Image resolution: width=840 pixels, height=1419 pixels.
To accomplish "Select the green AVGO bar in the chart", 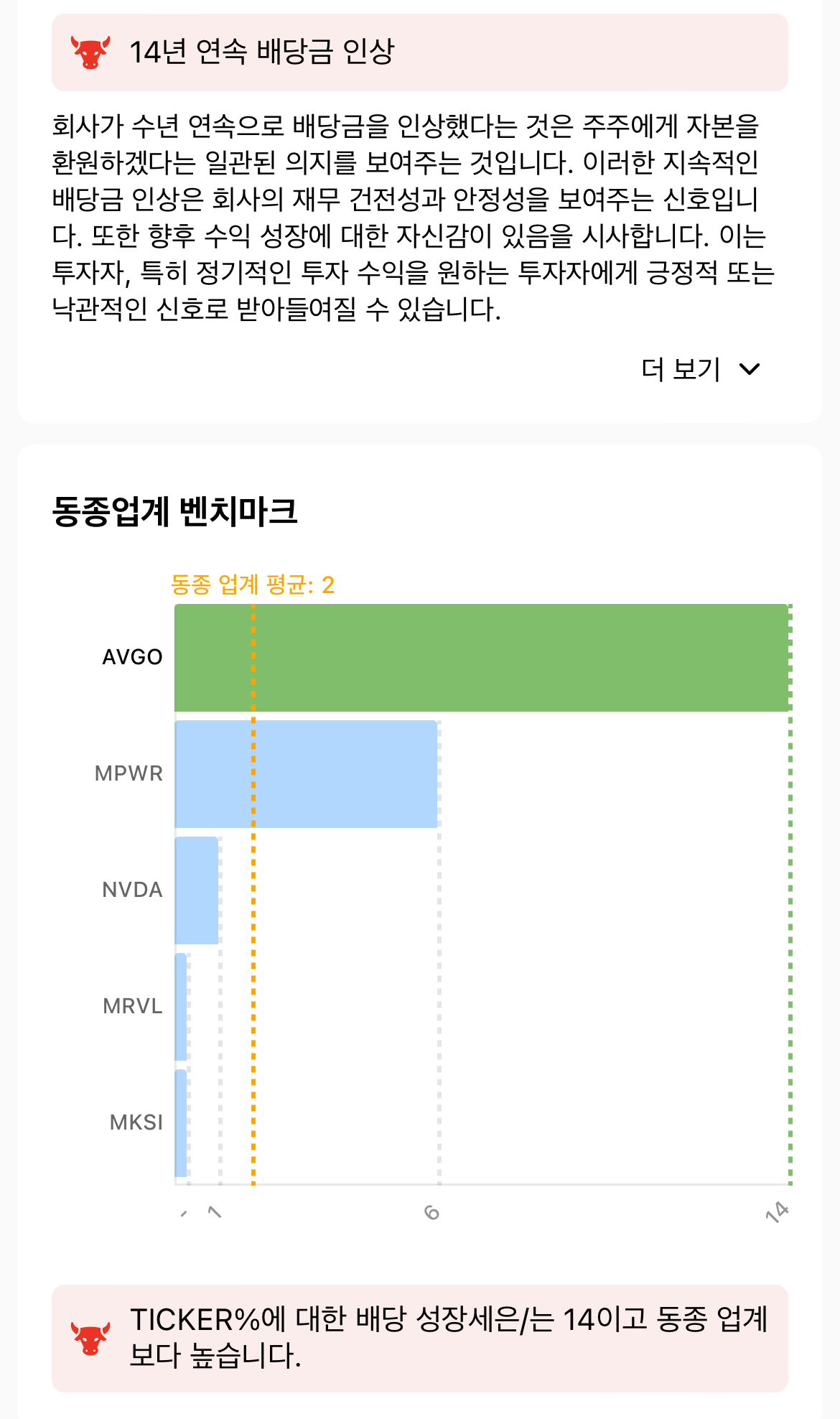I will (x=481, y=657).
